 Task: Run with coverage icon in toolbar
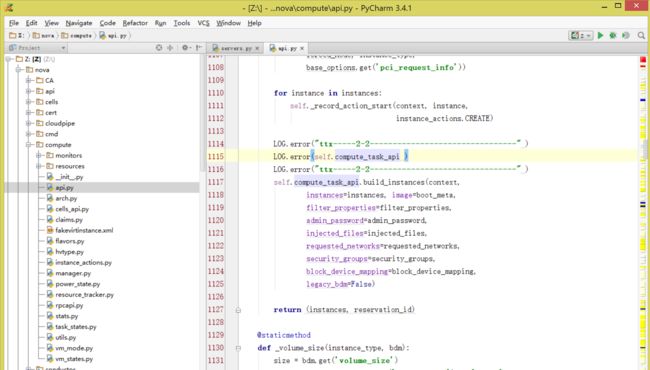[x=626, y=36]
